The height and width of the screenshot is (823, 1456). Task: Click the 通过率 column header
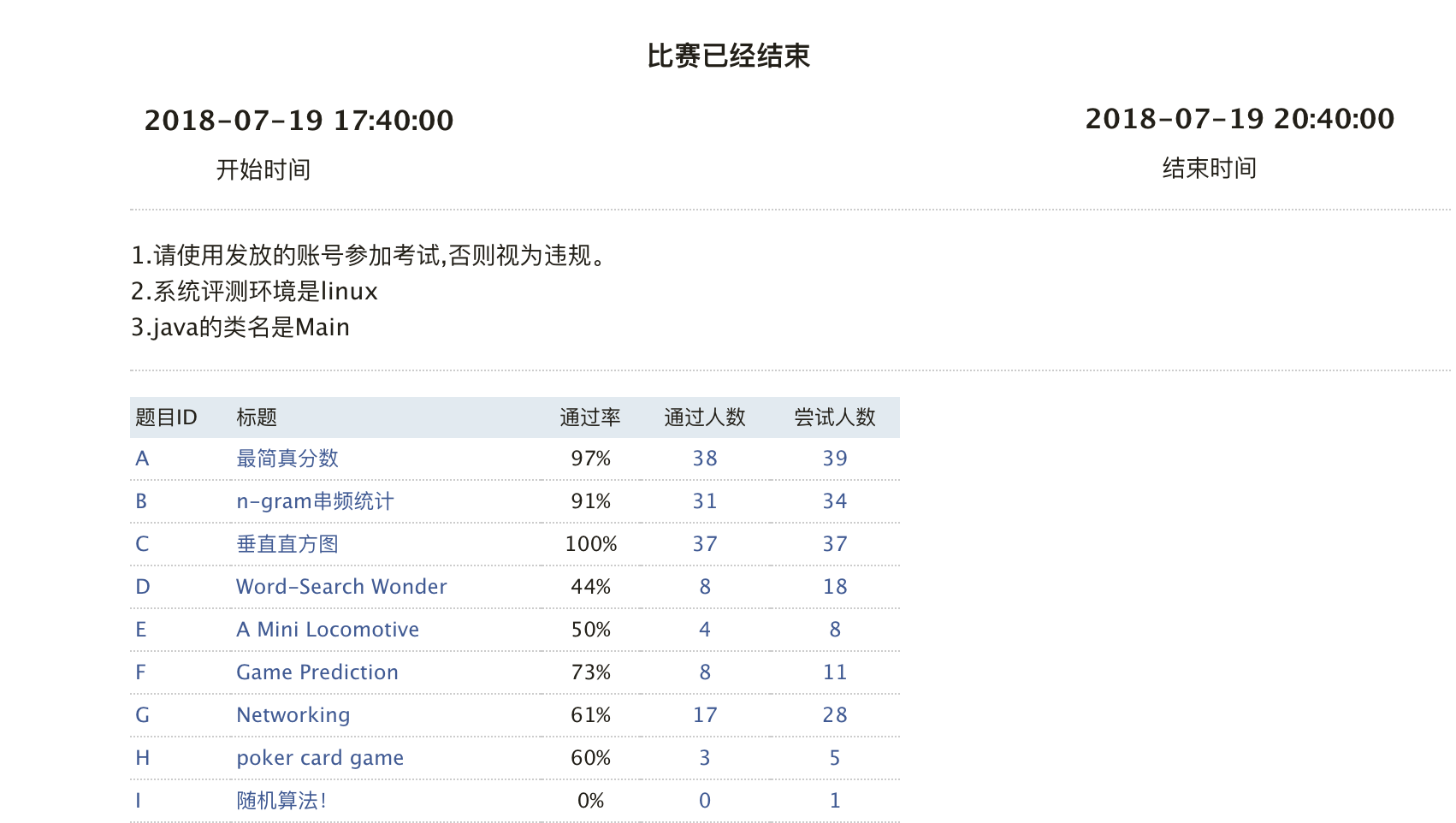click(590, 417)
